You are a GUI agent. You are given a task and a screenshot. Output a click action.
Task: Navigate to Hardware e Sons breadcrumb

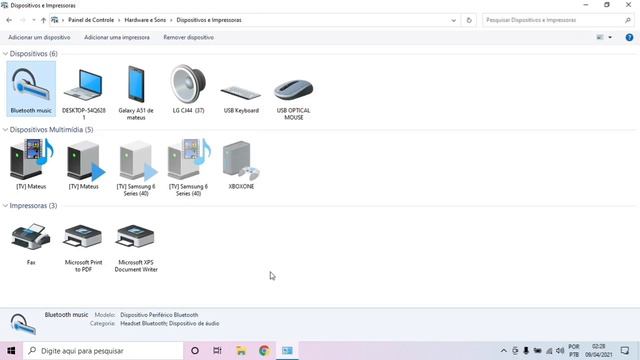point(145,20)
